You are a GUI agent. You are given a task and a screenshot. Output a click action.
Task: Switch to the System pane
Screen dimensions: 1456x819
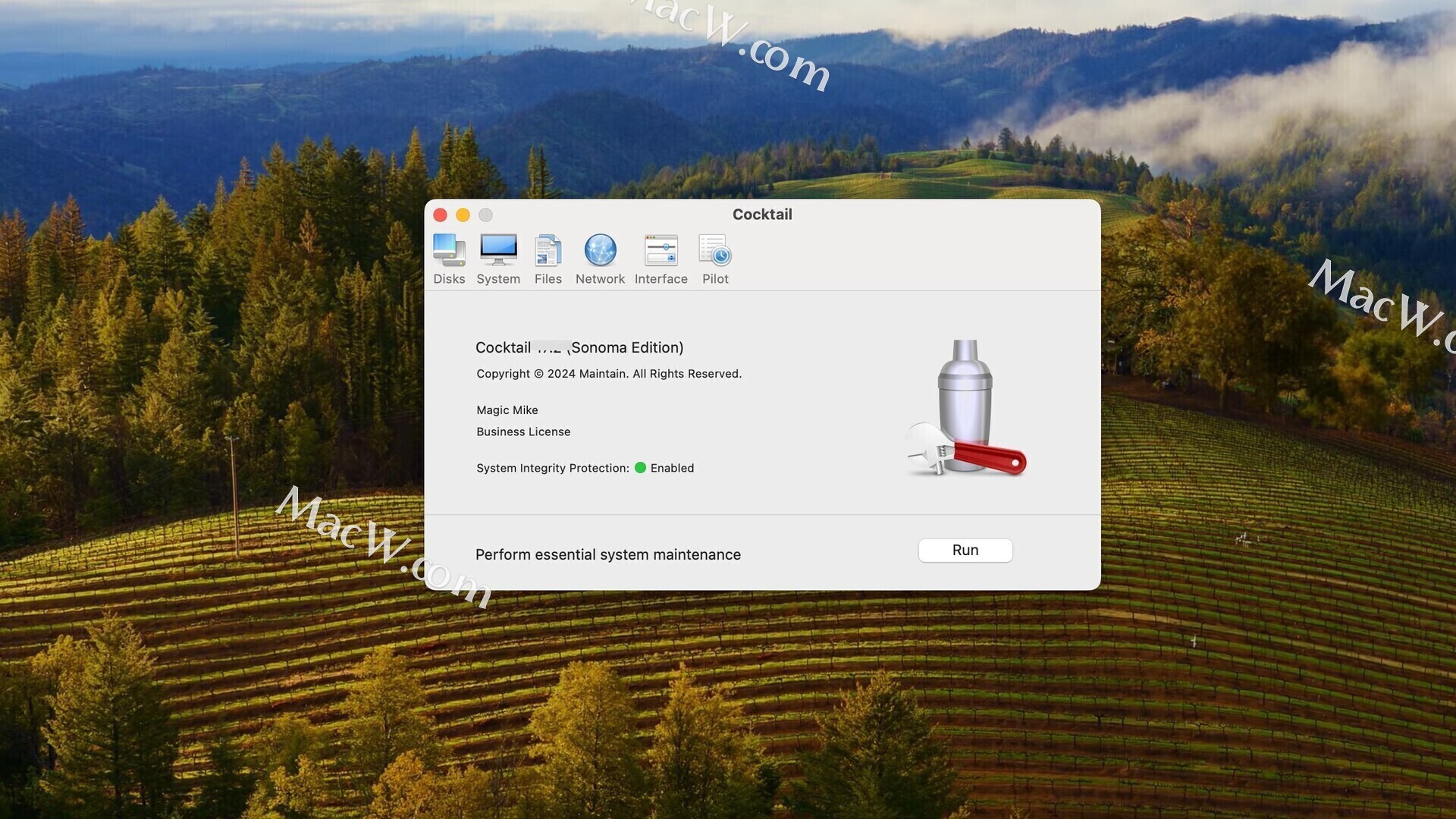click(x=498, y=259)
